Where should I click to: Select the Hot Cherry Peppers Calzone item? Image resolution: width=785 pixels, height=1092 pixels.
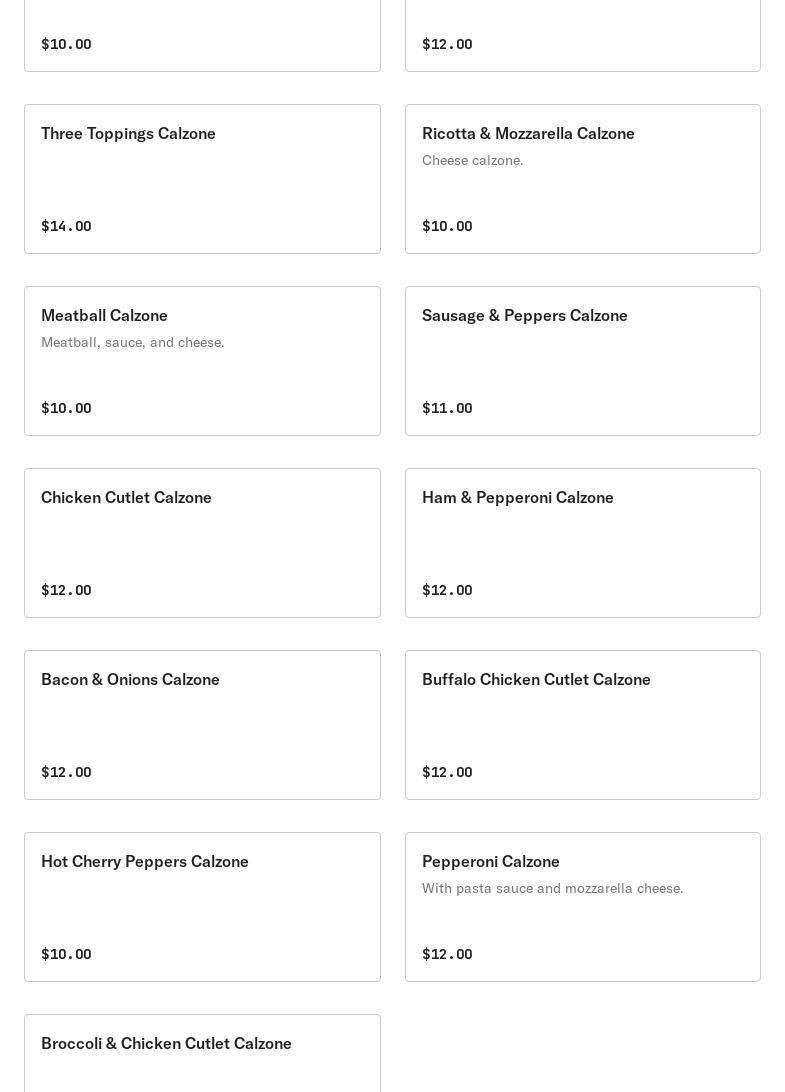tap(202, 906)
